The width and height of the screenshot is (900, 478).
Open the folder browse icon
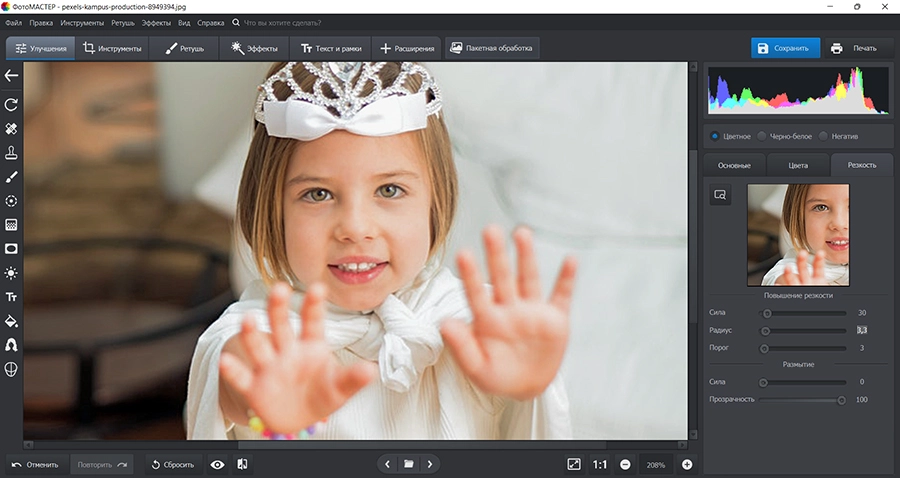pyautogui.click(x=409, y=464)
